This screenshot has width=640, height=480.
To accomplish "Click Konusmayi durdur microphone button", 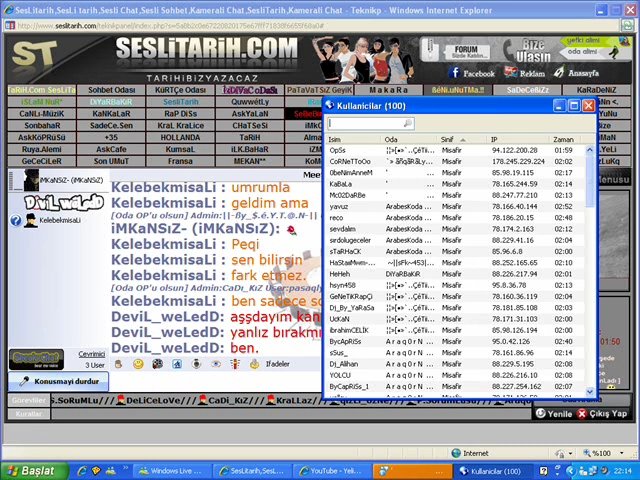I will [58, 381].
